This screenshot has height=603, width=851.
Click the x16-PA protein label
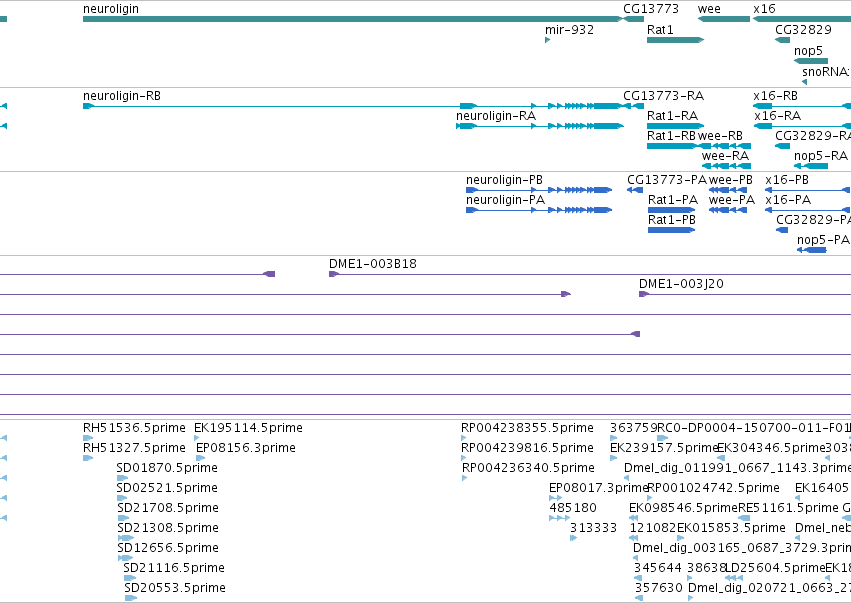788,200
